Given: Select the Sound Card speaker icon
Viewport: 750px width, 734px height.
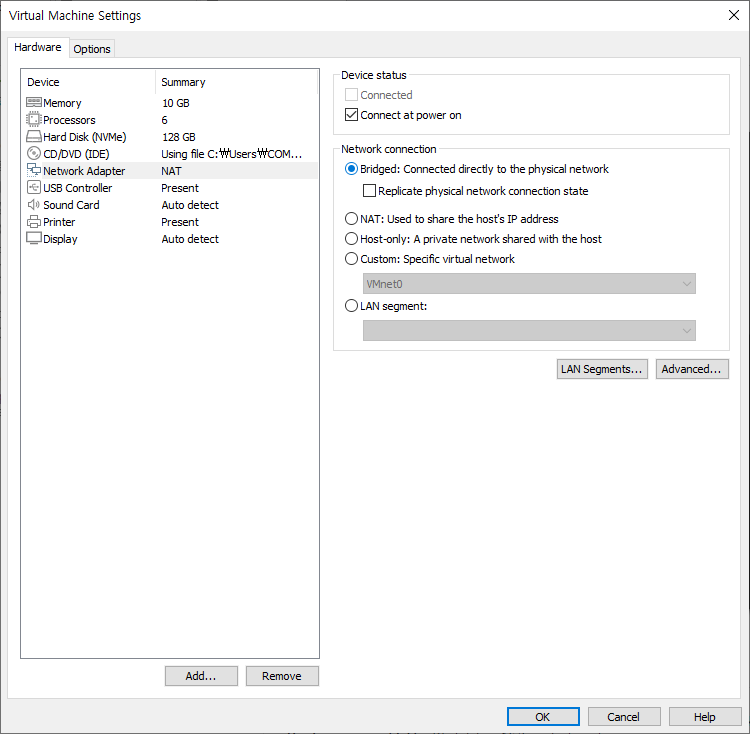Looking at the screenshot, I should [x=34, y=205].
